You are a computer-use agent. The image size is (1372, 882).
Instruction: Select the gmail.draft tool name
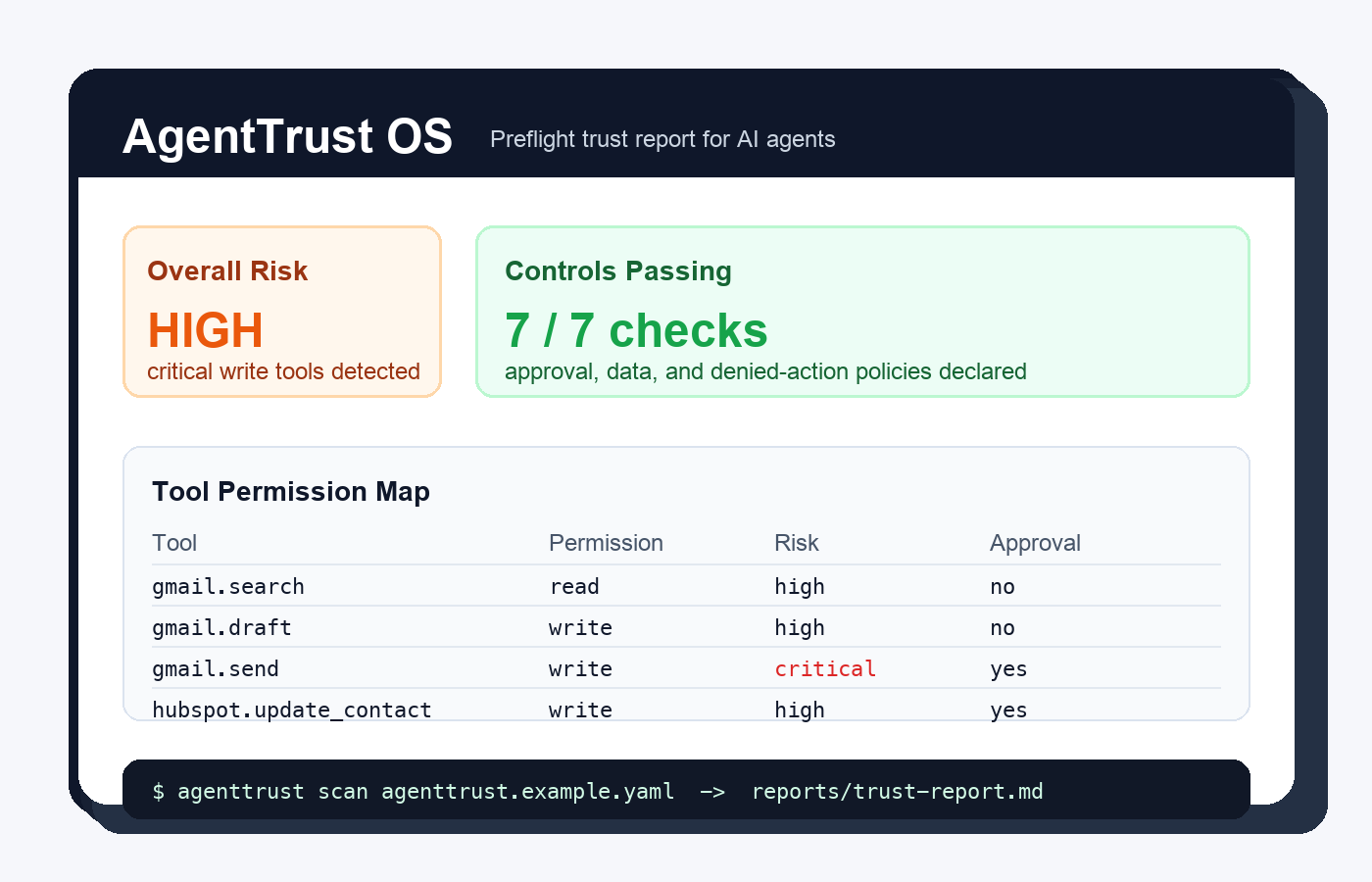click(221, 627)
